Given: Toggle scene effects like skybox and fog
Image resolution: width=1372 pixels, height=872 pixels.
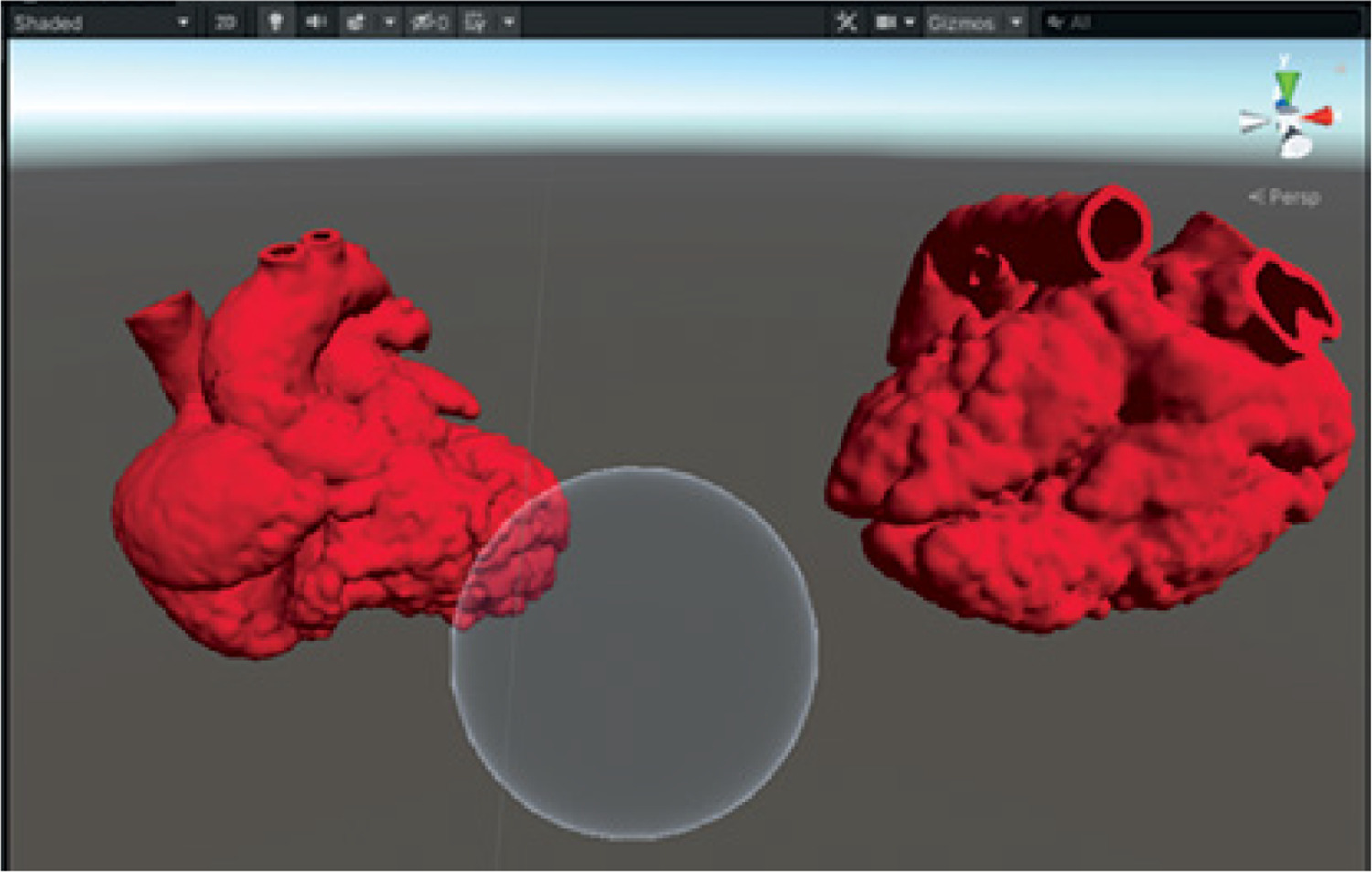Looking at the screenshot, I should 357,22.
